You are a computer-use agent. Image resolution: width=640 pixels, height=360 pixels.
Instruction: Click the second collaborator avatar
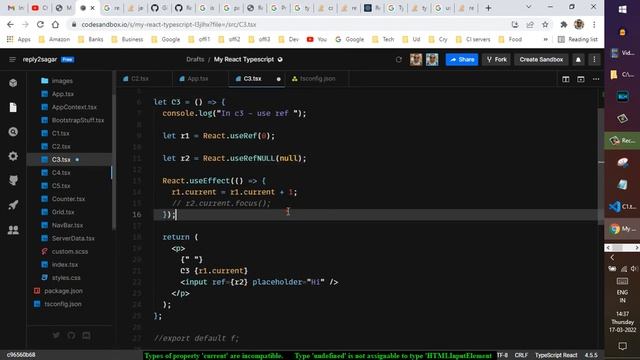(x=432, y=60)
